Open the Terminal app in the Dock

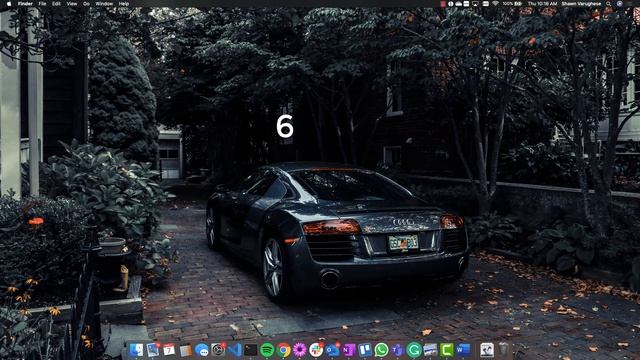[x=251, y=350]
